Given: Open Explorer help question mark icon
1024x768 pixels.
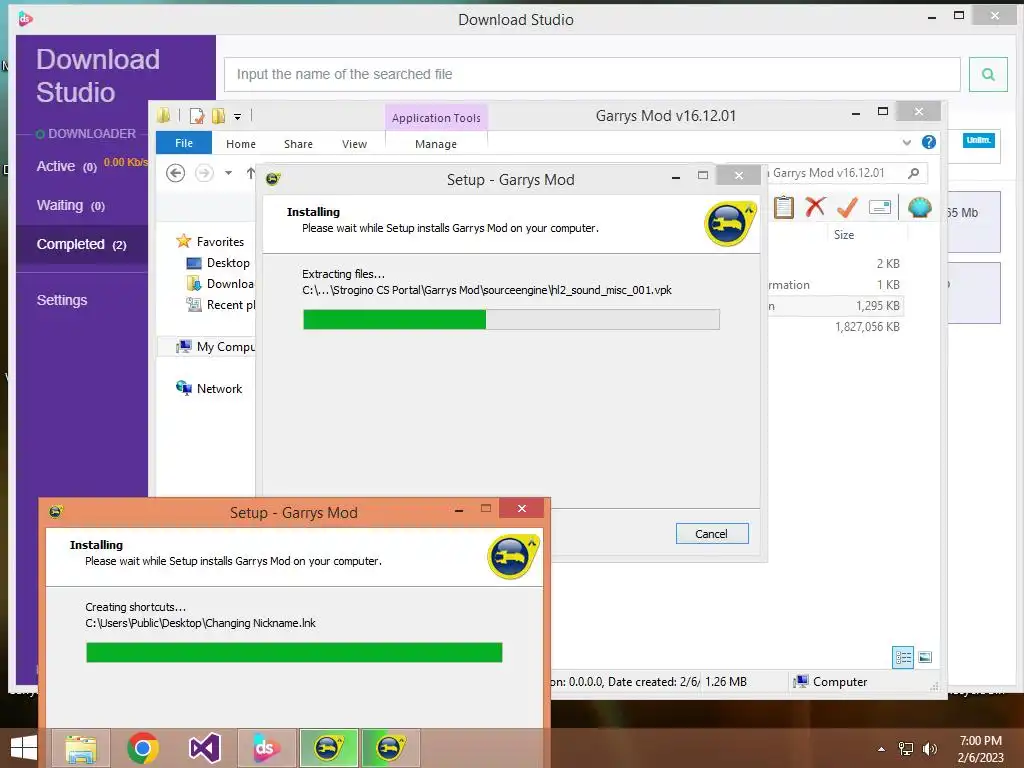Looking at the screenshot, I should [x=928, y=142].
